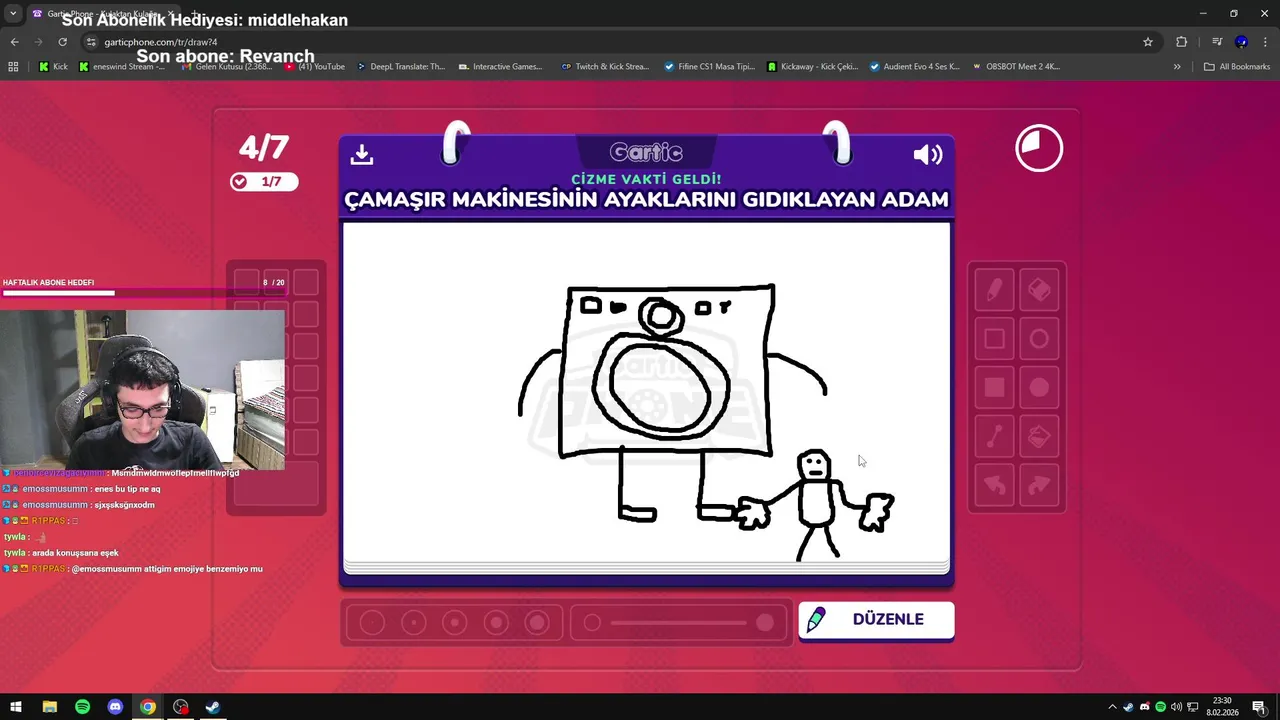Screen dimensions: 1280x720
Task: Adjust the opacity slider below the canvas
Action: tap(679, 623)
